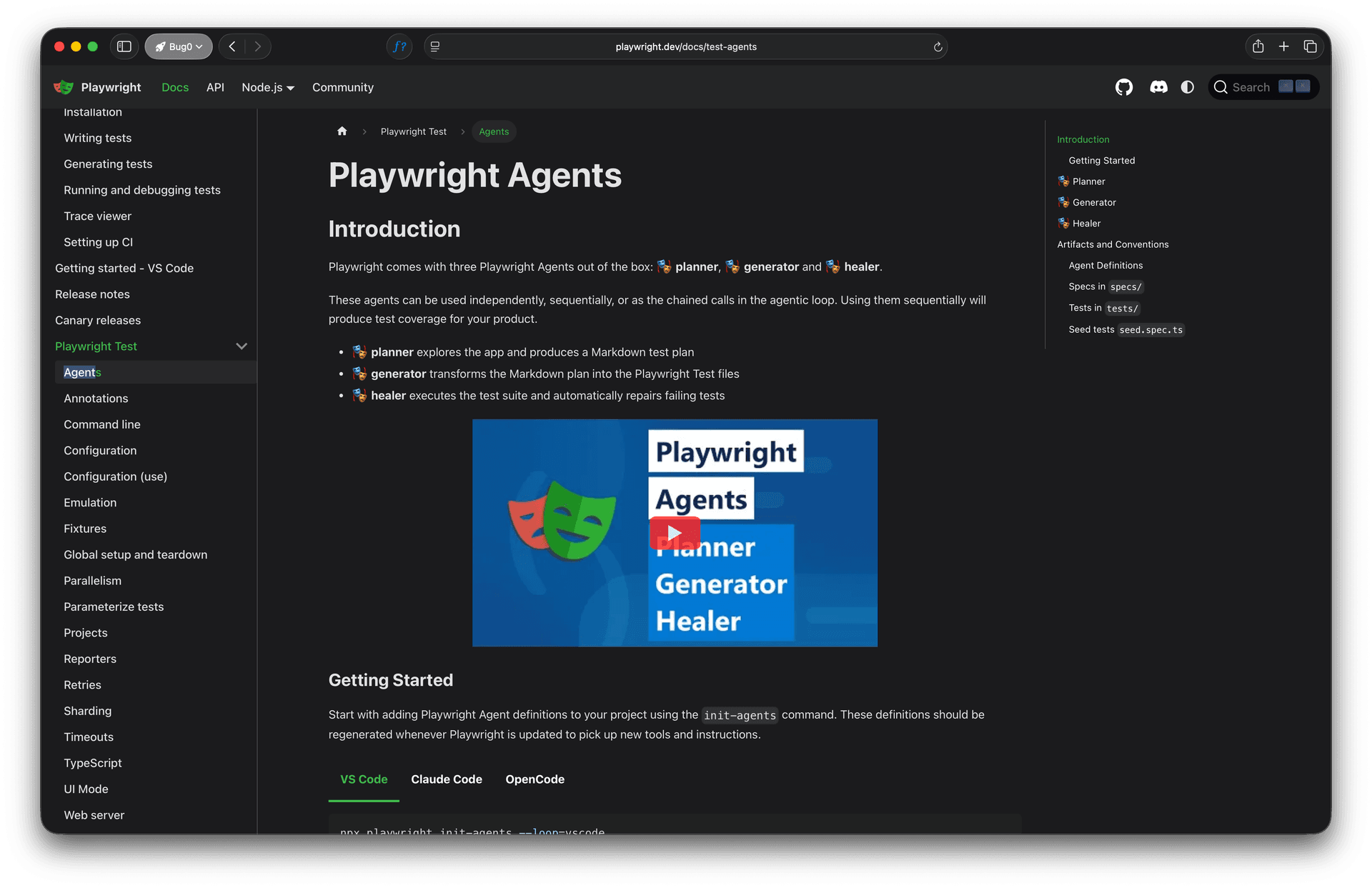
Task: Switch to the Claude Code tab
Action: [x=446, y=779]
